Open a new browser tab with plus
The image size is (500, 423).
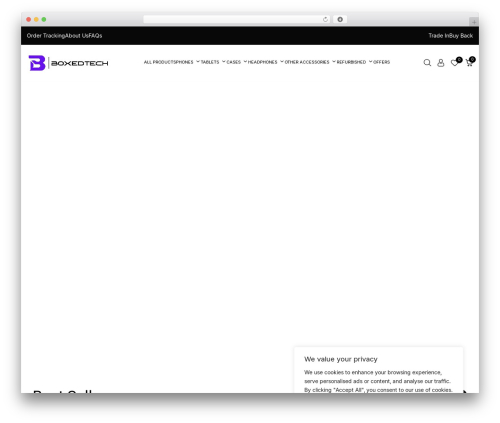474,22
